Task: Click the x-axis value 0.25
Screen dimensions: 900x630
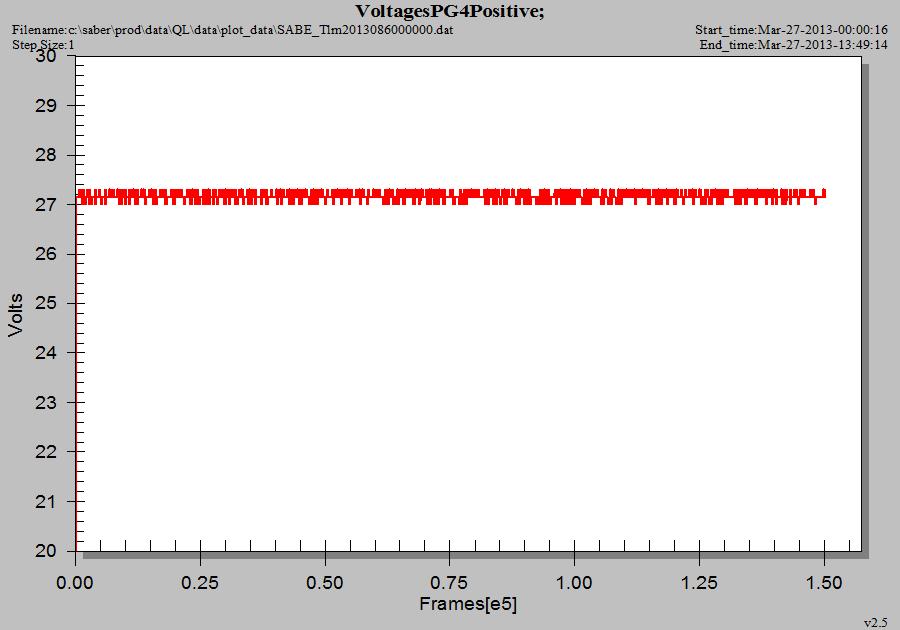Action: pyautogui.click(x=200, y=583)
